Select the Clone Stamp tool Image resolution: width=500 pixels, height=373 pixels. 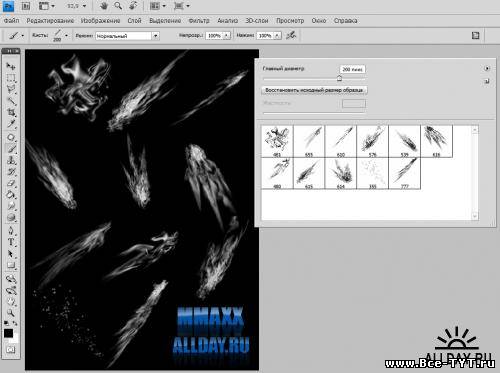(11, 160)
